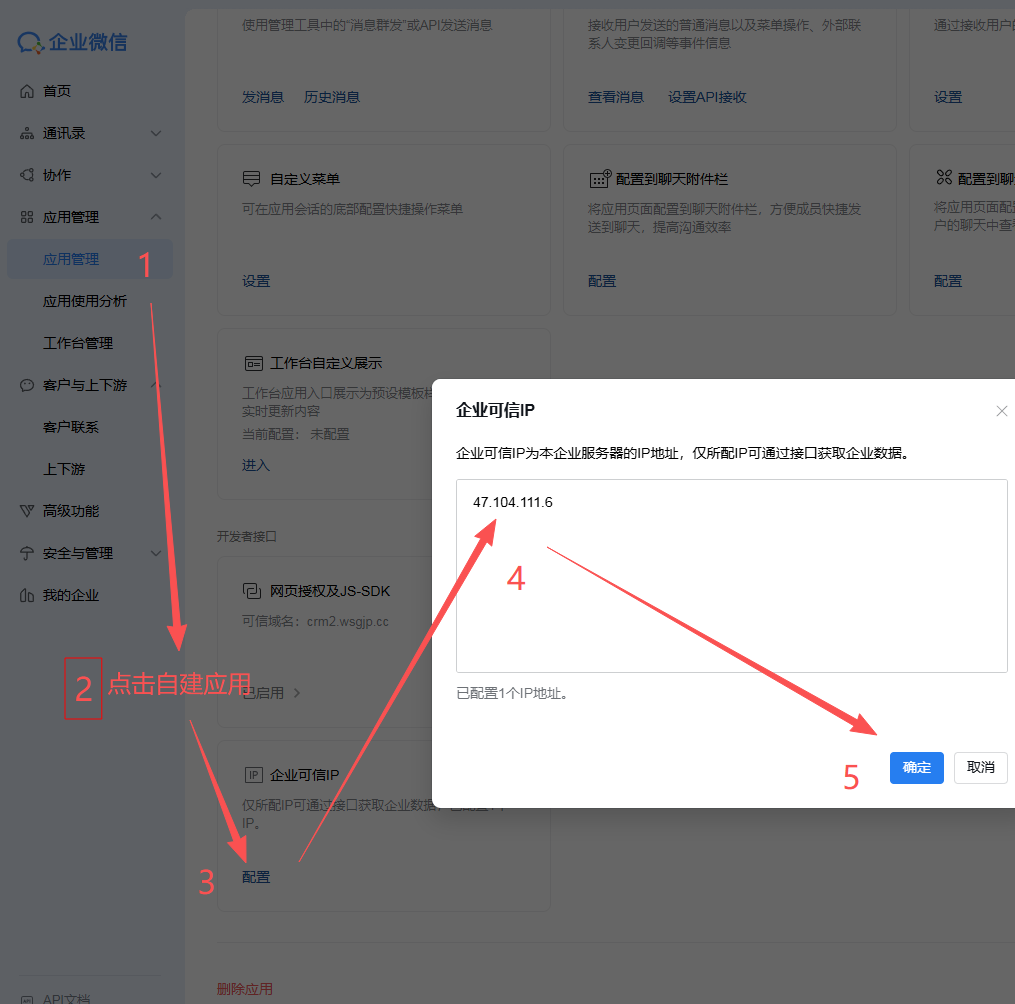Open 首页 home icon in sidebar
The height and width of the screenshot is (1004, 1015).
[x=27, y=91]
